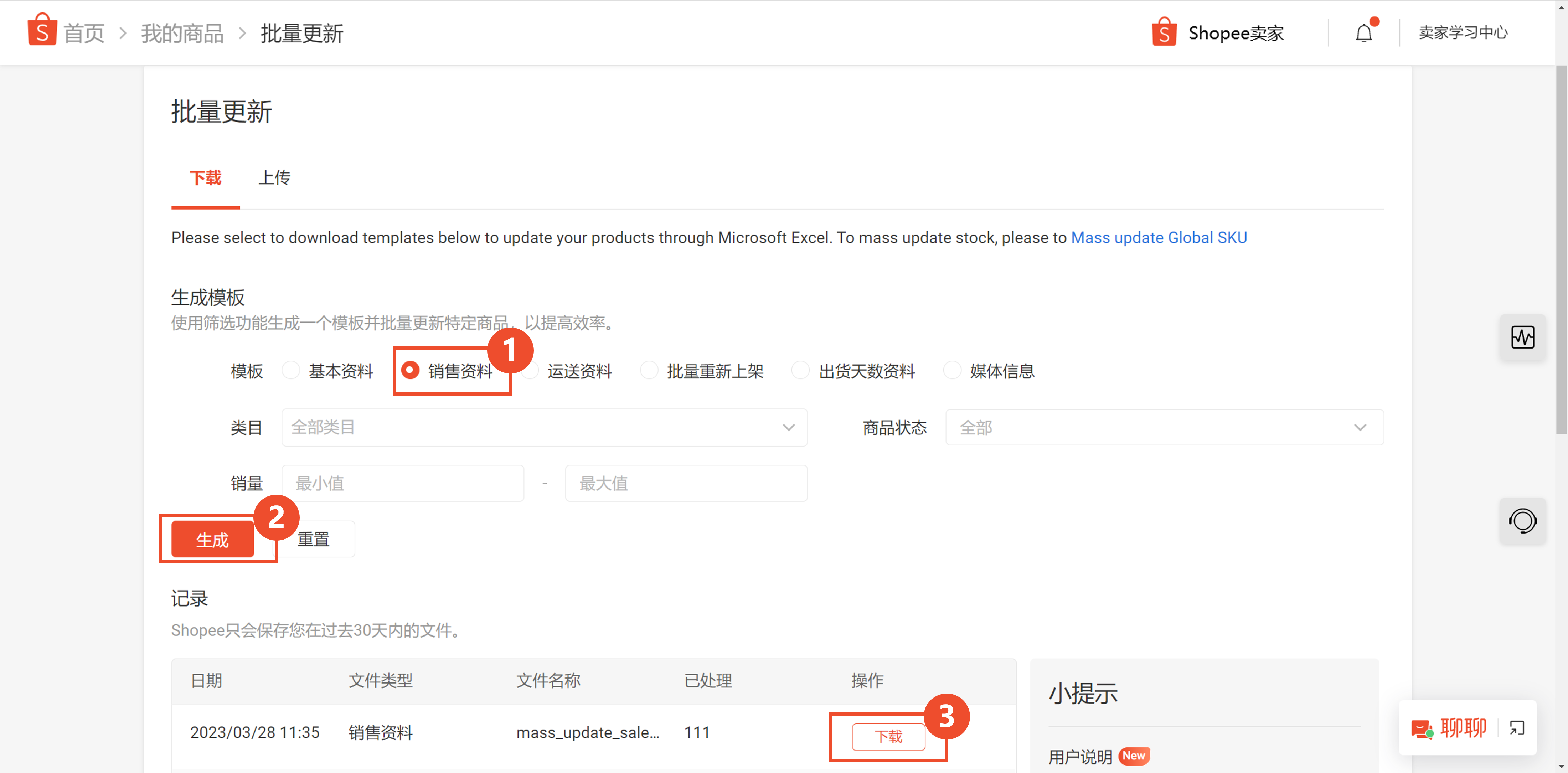This screenshot has width=1568, height=773.
Task: Download the mass_update_sale file with 下载
Action: pyautogui.click(x=888, y=737)
